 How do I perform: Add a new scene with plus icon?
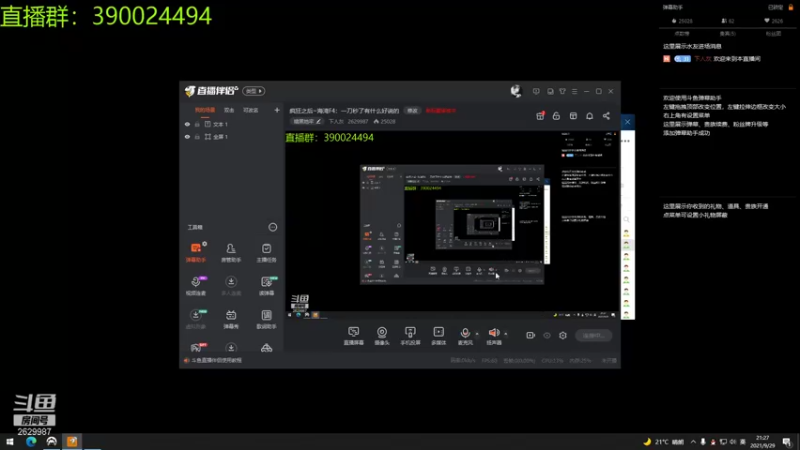tap(277, 110)
